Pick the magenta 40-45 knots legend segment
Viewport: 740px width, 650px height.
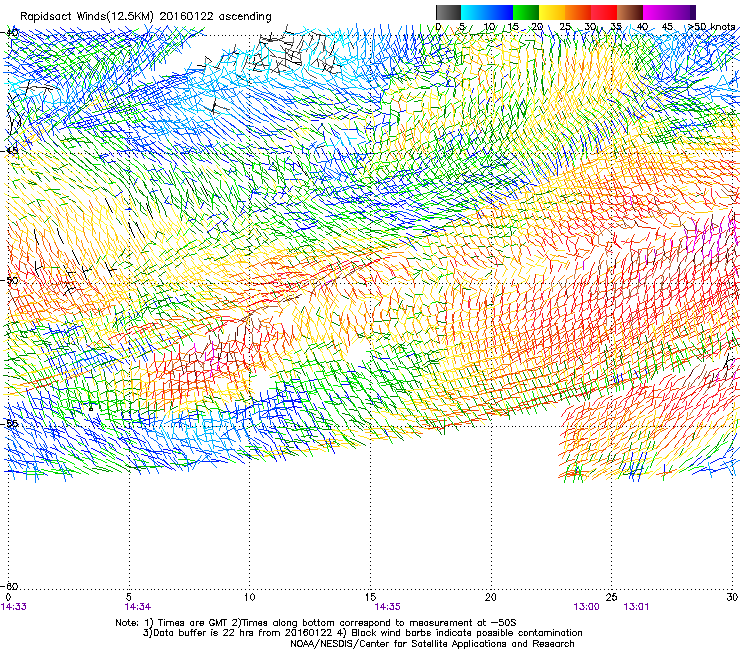[656, 12]
